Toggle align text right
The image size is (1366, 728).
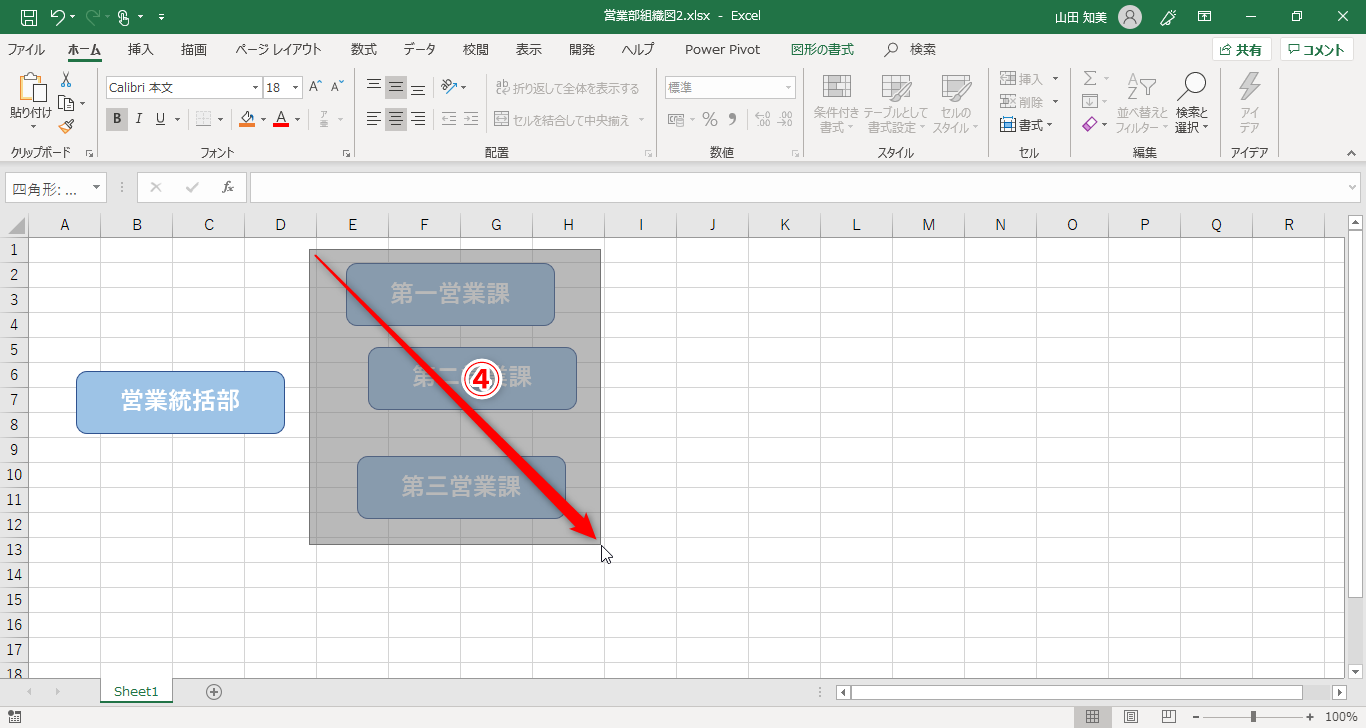[418, 119]
